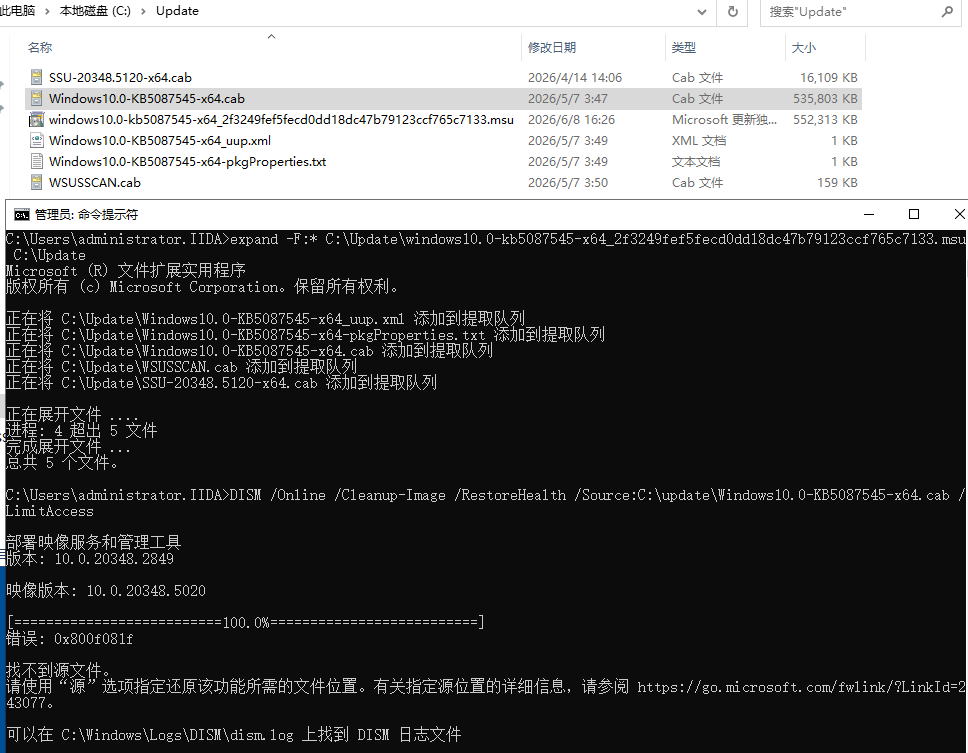
Task: Click the 管理员: 命令提示符 window title
Action: coord(86,215)
